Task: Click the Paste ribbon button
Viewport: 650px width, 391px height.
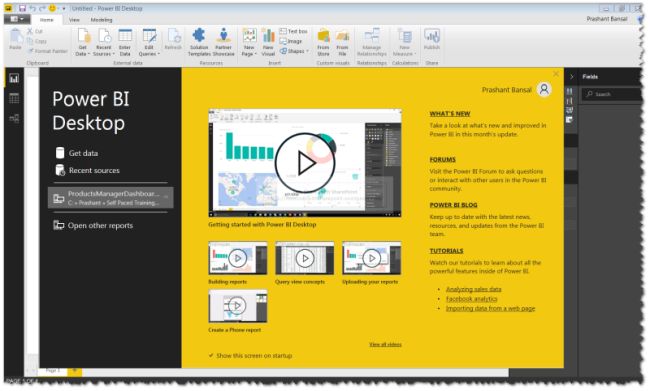Action: pos(15,39)
